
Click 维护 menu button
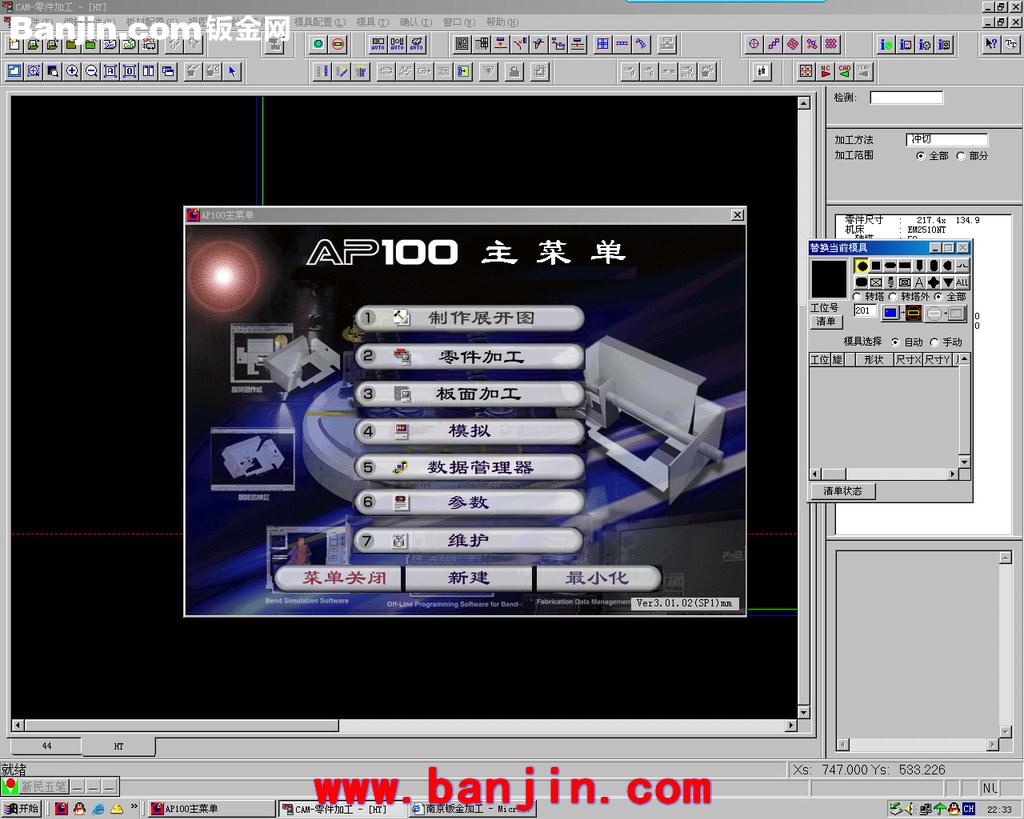[469, 541]
